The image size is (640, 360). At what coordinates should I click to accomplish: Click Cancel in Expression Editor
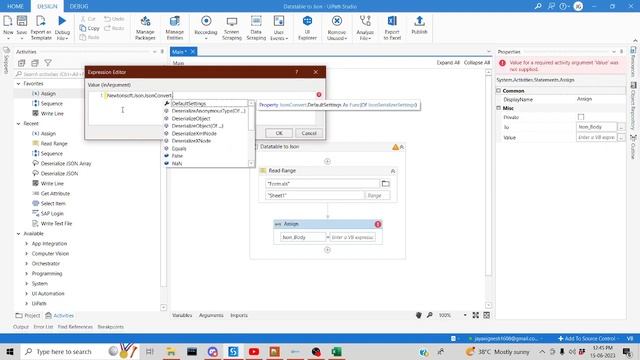(309, 133)
